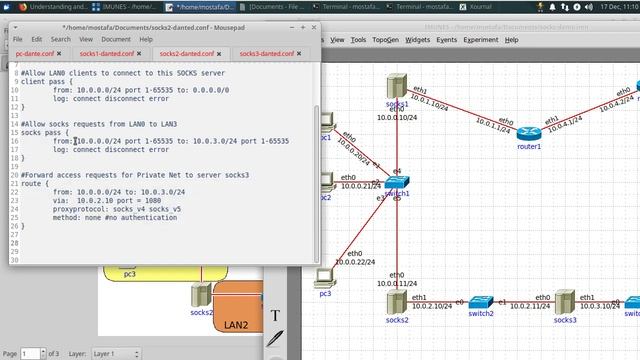640x360 pixels.
Task: Switch to the first Terminal taskbar entry
Action: 347,7
